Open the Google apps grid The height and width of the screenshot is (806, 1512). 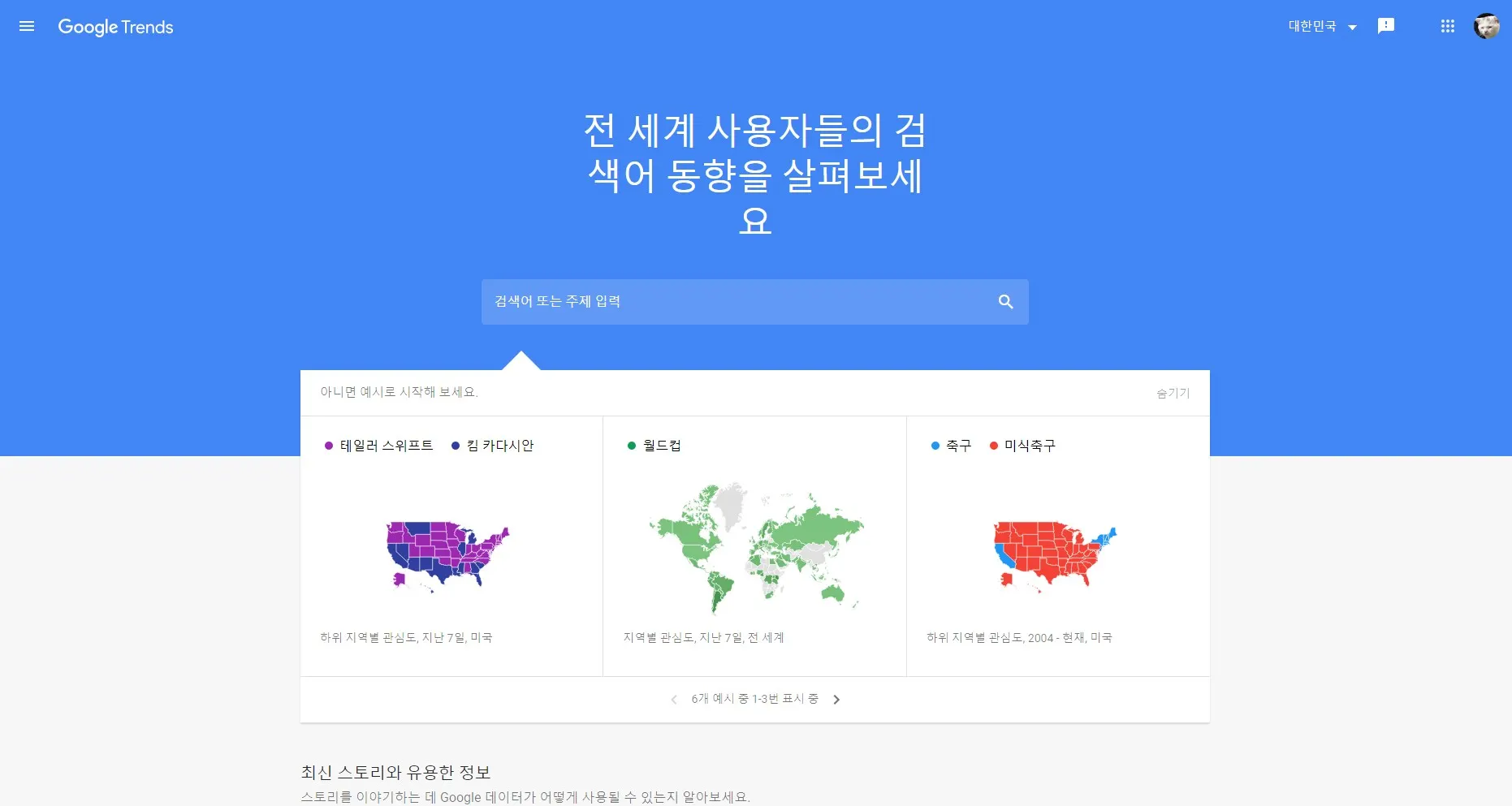click(1447, 27)
